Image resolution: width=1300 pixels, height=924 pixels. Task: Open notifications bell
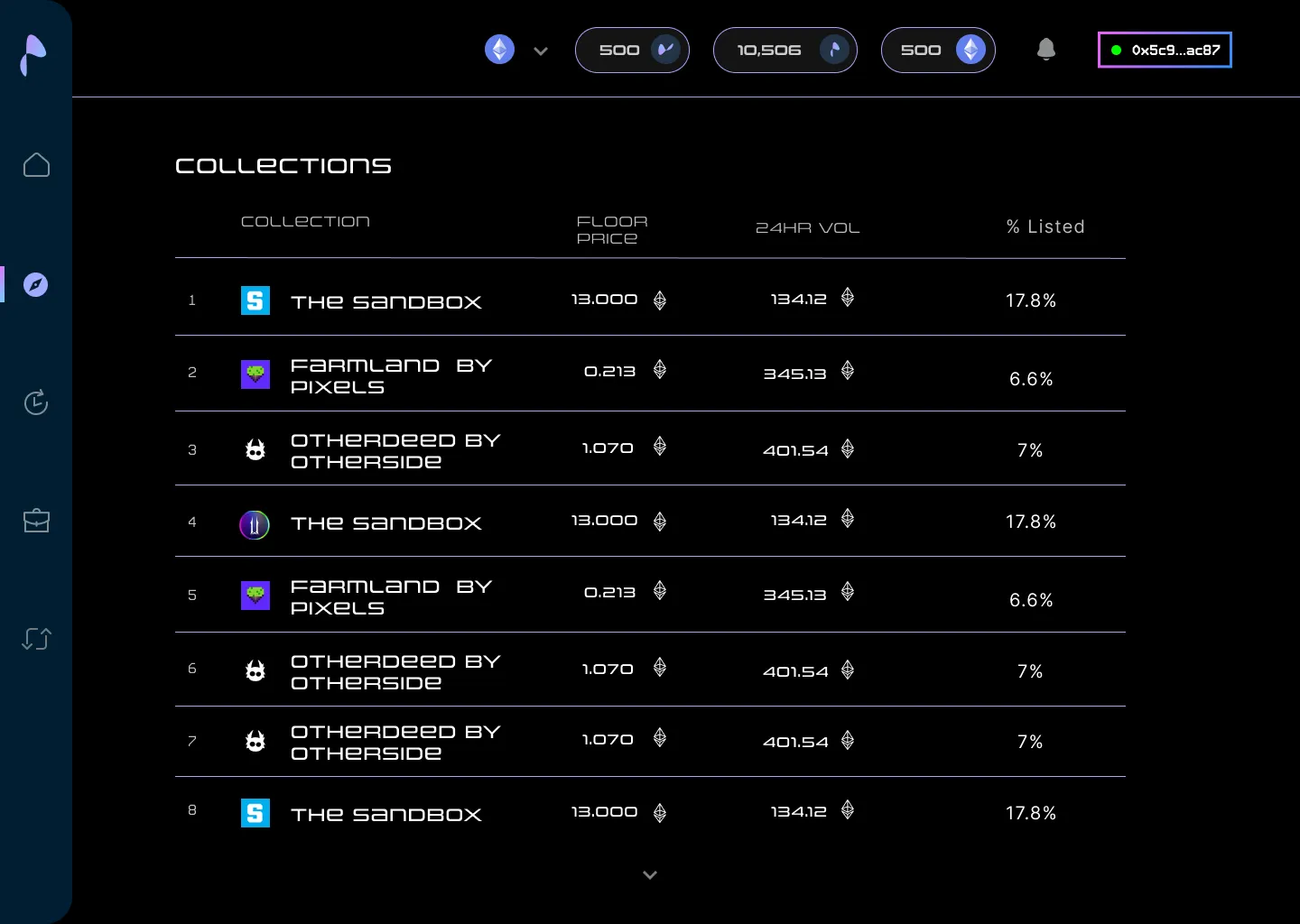1046,50
